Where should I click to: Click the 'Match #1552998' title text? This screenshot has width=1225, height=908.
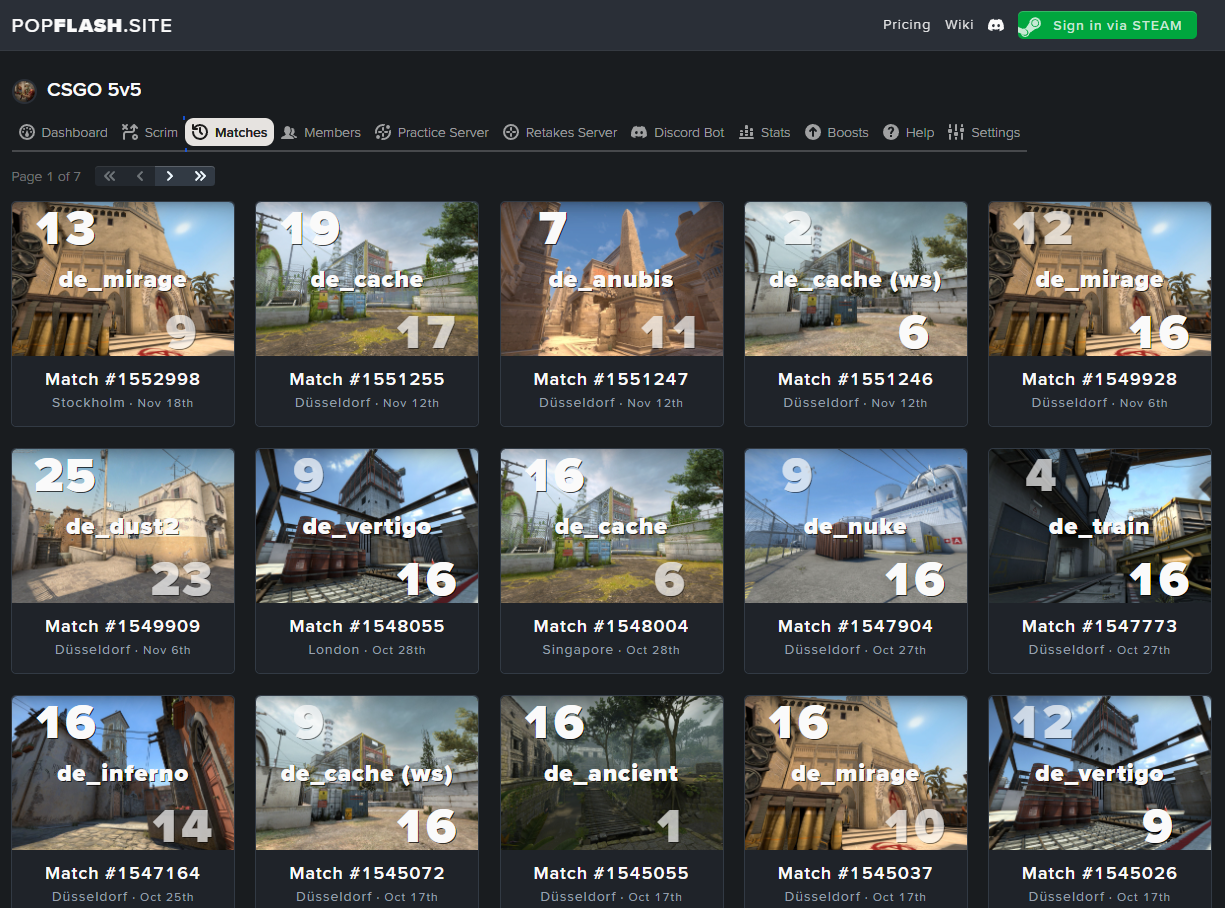(123, 379)
